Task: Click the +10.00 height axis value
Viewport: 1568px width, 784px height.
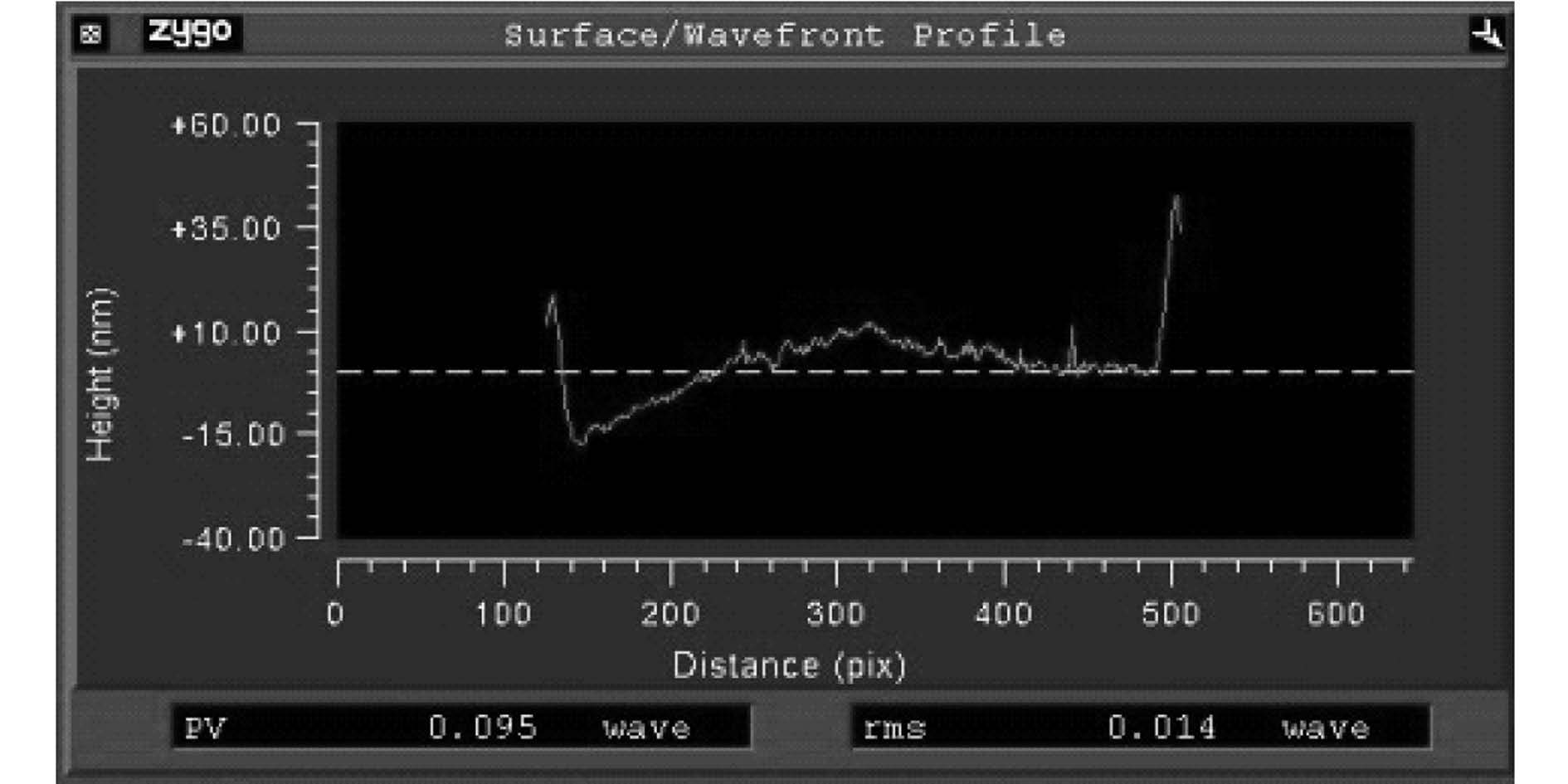Action: (226, 334)
